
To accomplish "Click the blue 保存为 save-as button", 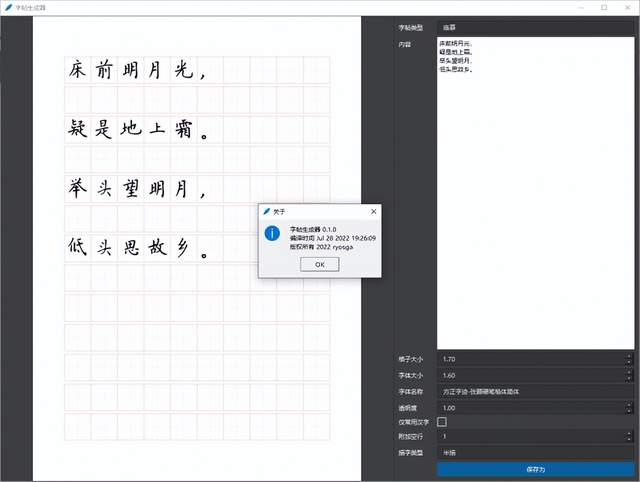I will [x=536, y=469].
